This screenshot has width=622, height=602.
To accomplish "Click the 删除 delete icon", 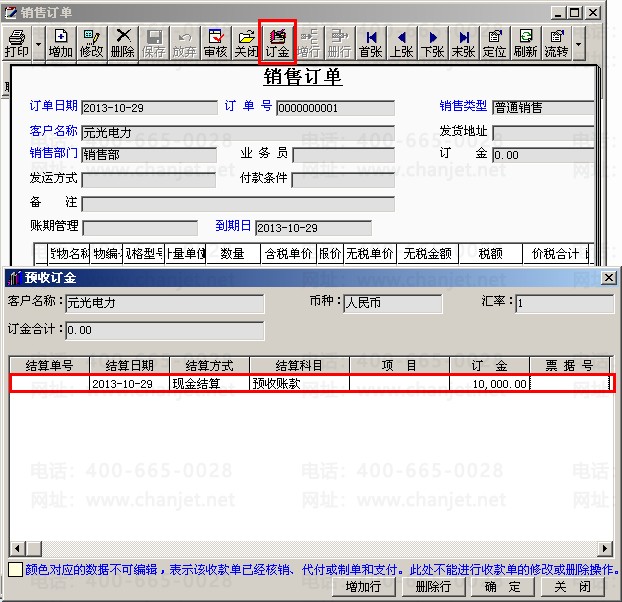I will (x=122, y=43).
